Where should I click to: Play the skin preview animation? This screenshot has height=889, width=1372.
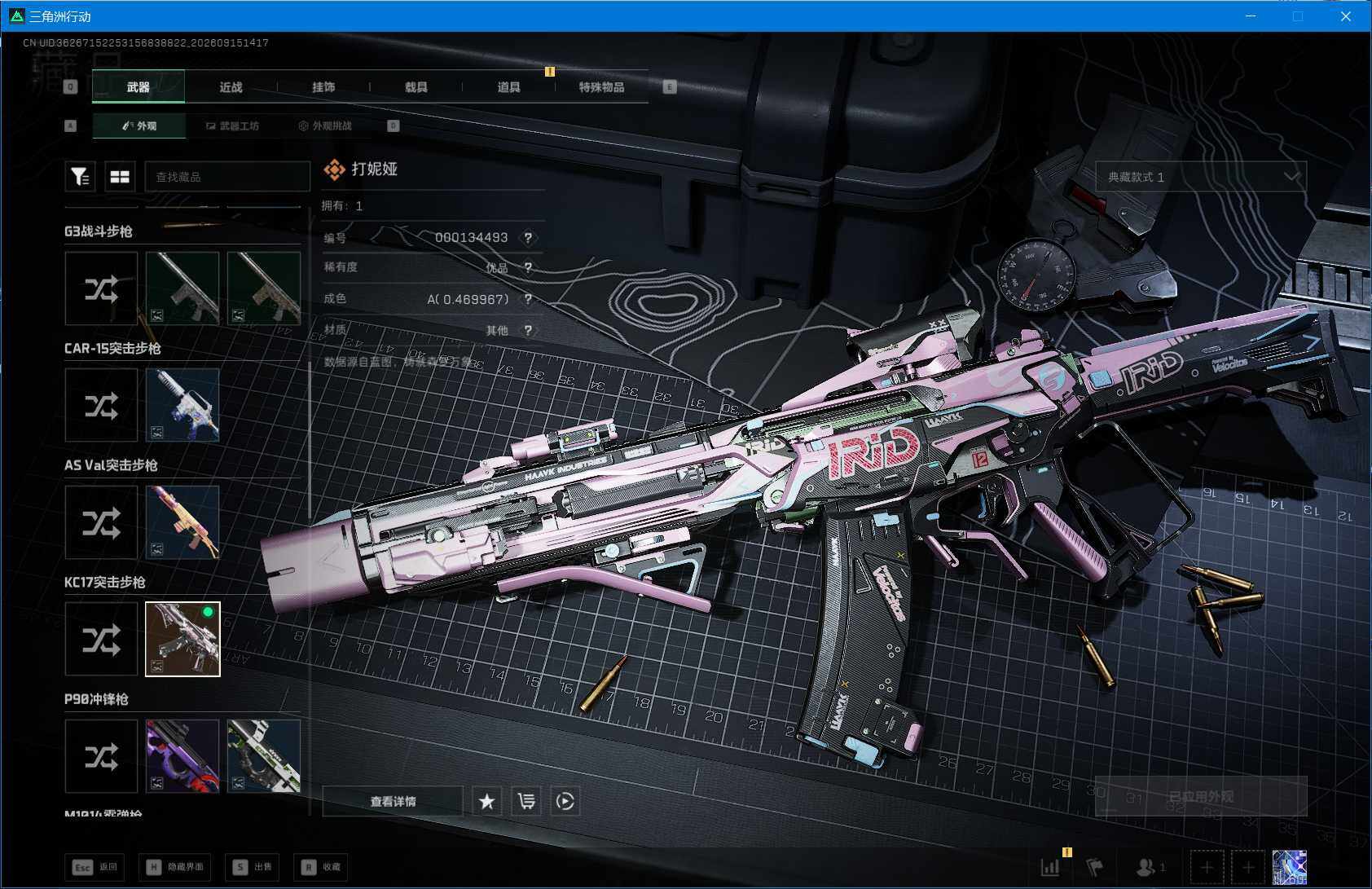pyautogui.click(x=565, y=802)
